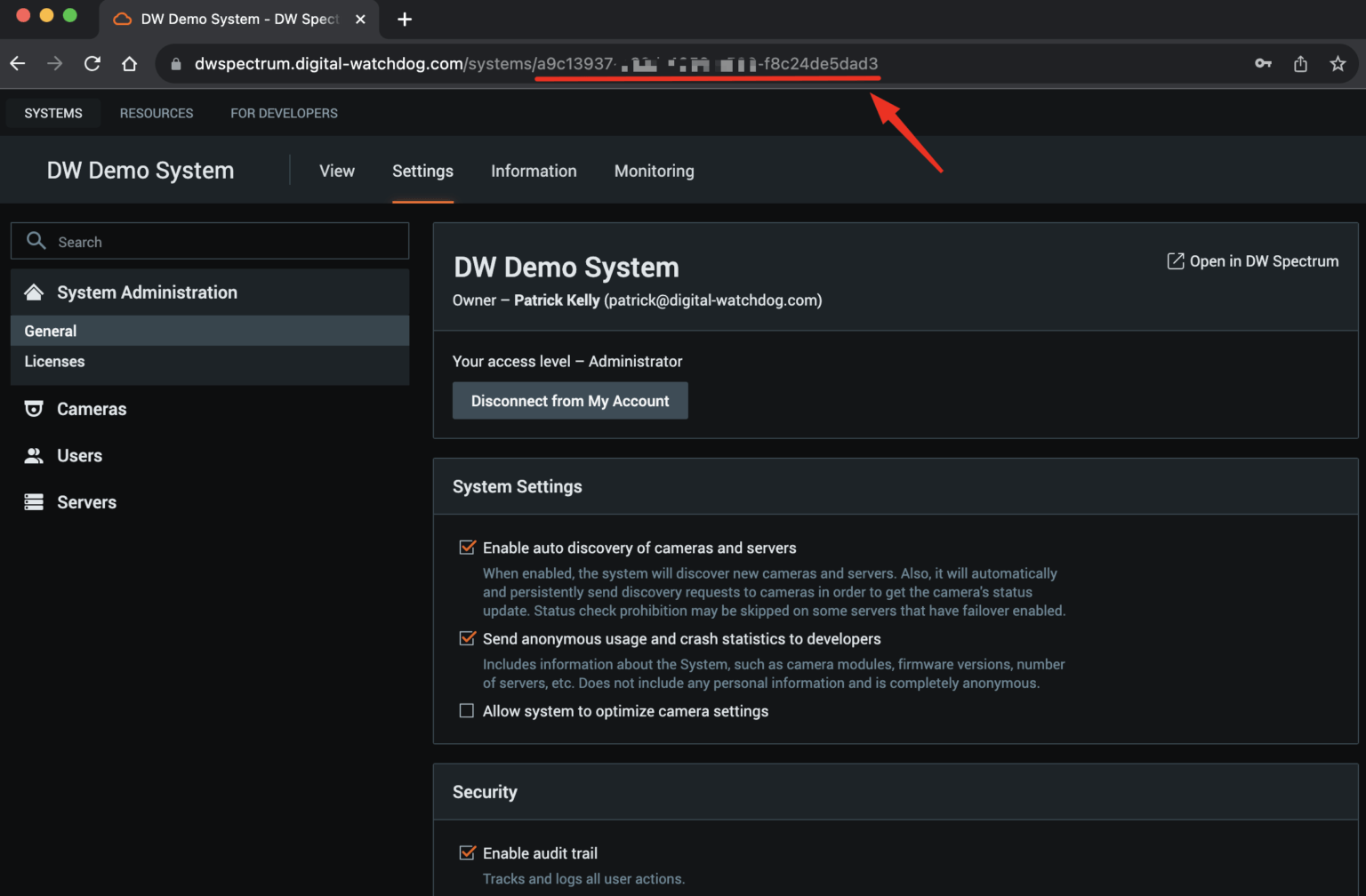Click Disconnect from My Account button
This screenshot has height=896, width=1366.
(570, 401)
